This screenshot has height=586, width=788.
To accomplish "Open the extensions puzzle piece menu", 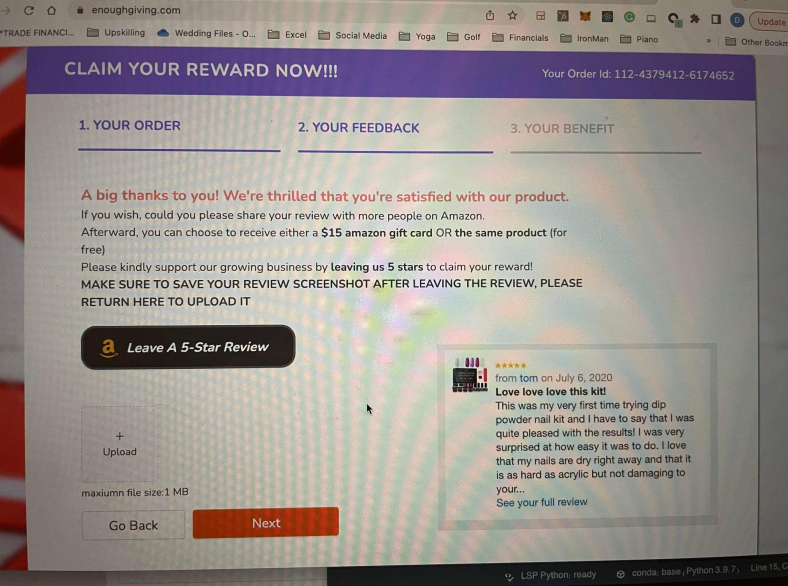I will 695,19.
